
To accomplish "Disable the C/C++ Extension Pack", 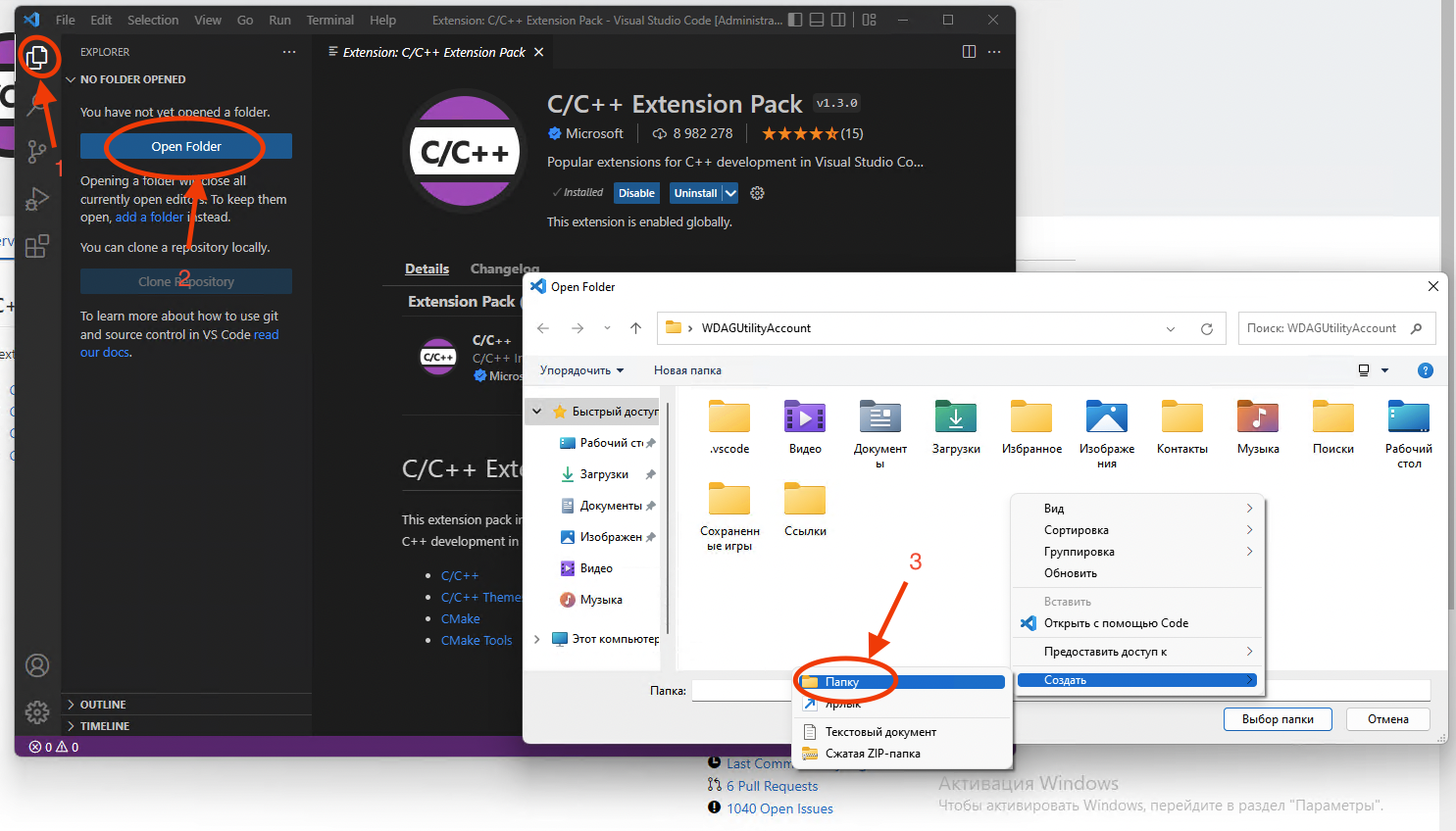I will 636,193.
